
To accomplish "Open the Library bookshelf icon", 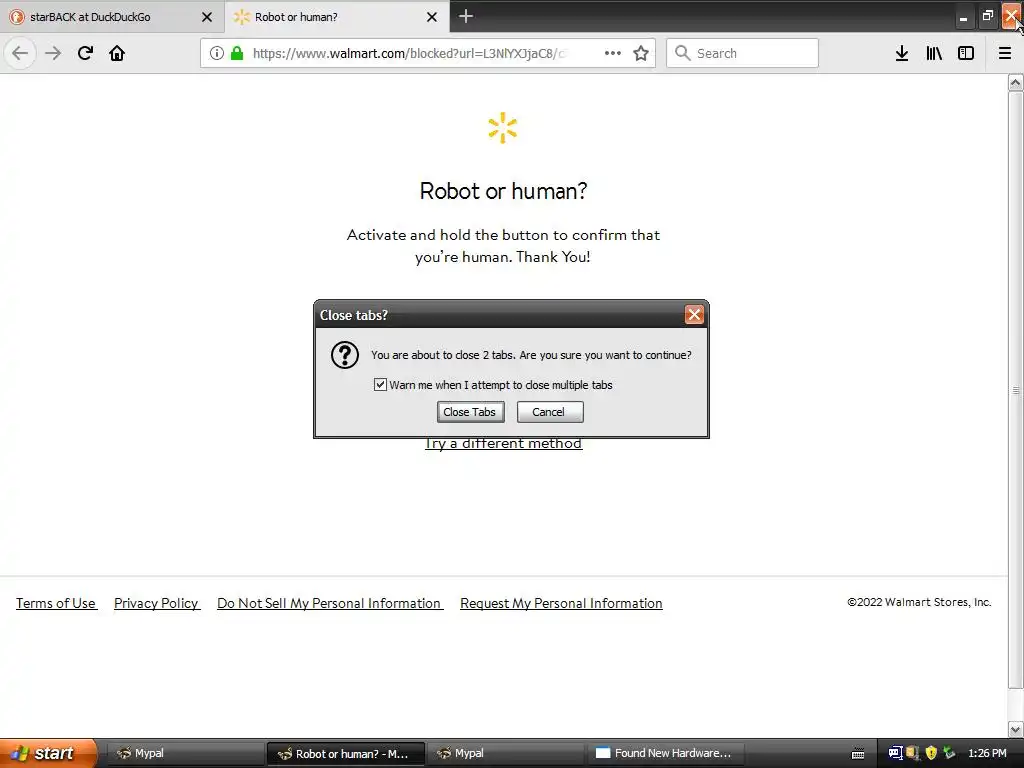I will coord(934,53).
